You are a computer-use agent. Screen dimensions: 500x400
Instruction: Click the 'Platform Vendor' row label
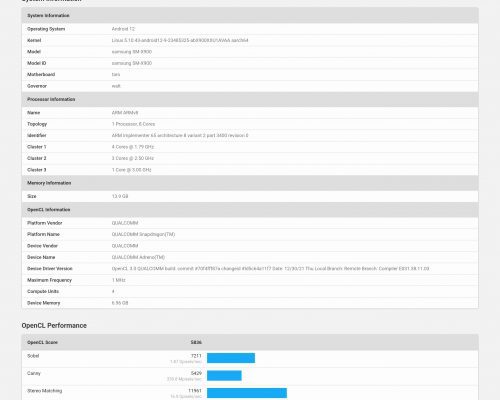[x=45, y=223]
